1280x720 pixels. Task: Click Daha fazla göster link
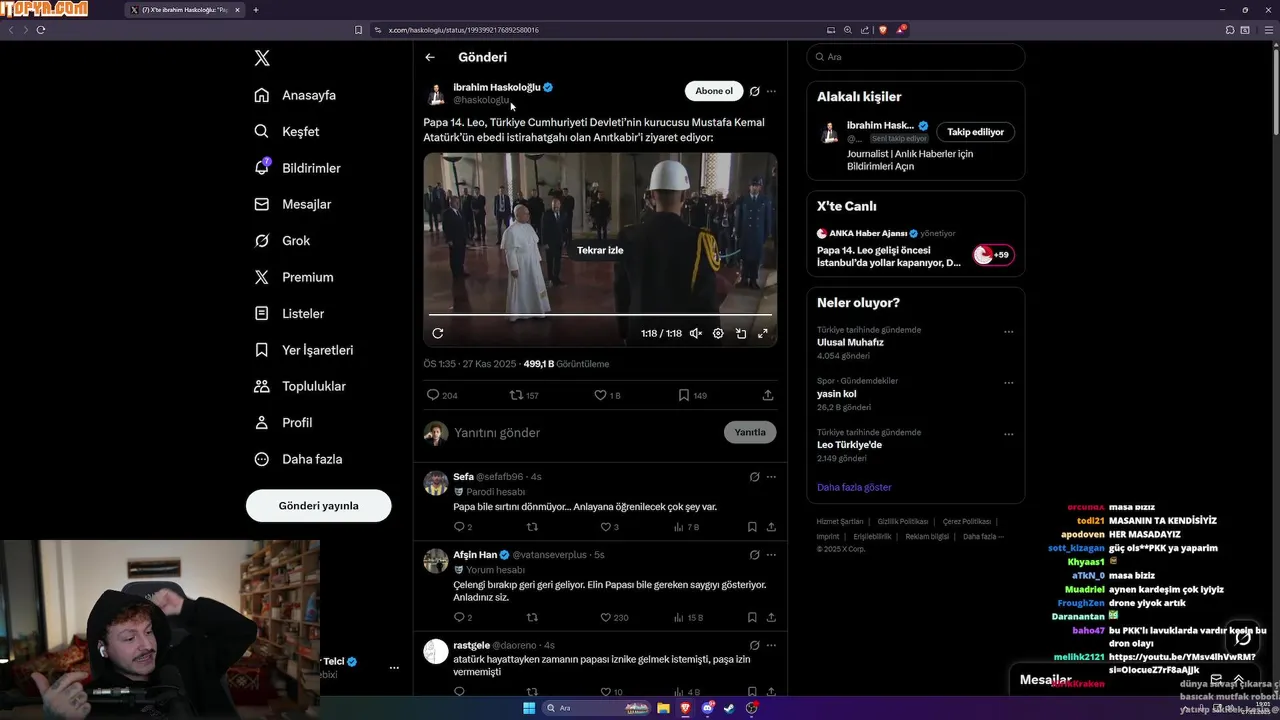854,487
